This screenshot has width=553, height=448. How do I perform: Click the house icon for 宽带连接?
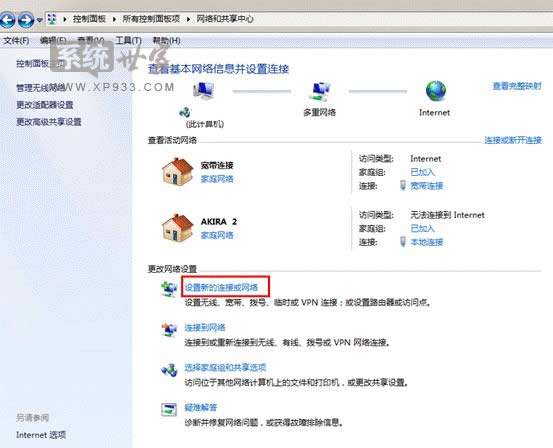[178, 172]
